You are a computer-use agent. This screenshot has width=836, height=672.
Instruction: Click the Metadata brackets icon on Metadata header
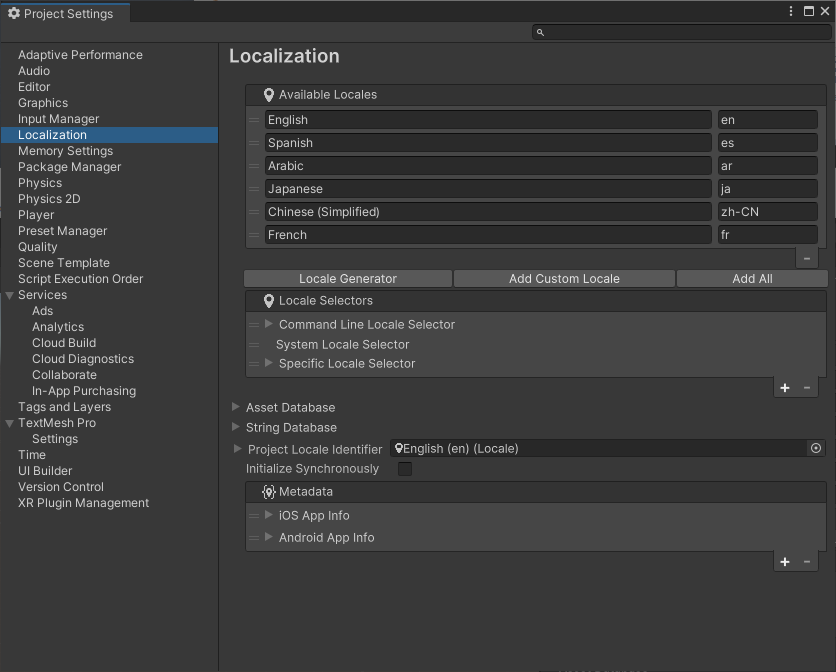(x=267, y=491)
